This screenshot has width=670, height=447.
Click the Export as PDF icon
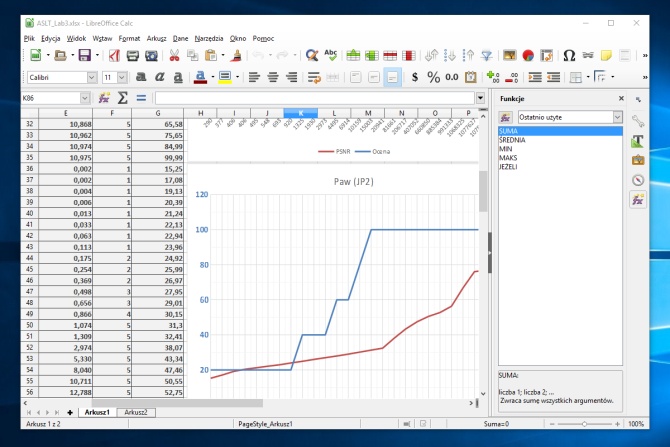click(x=113, y=55)
